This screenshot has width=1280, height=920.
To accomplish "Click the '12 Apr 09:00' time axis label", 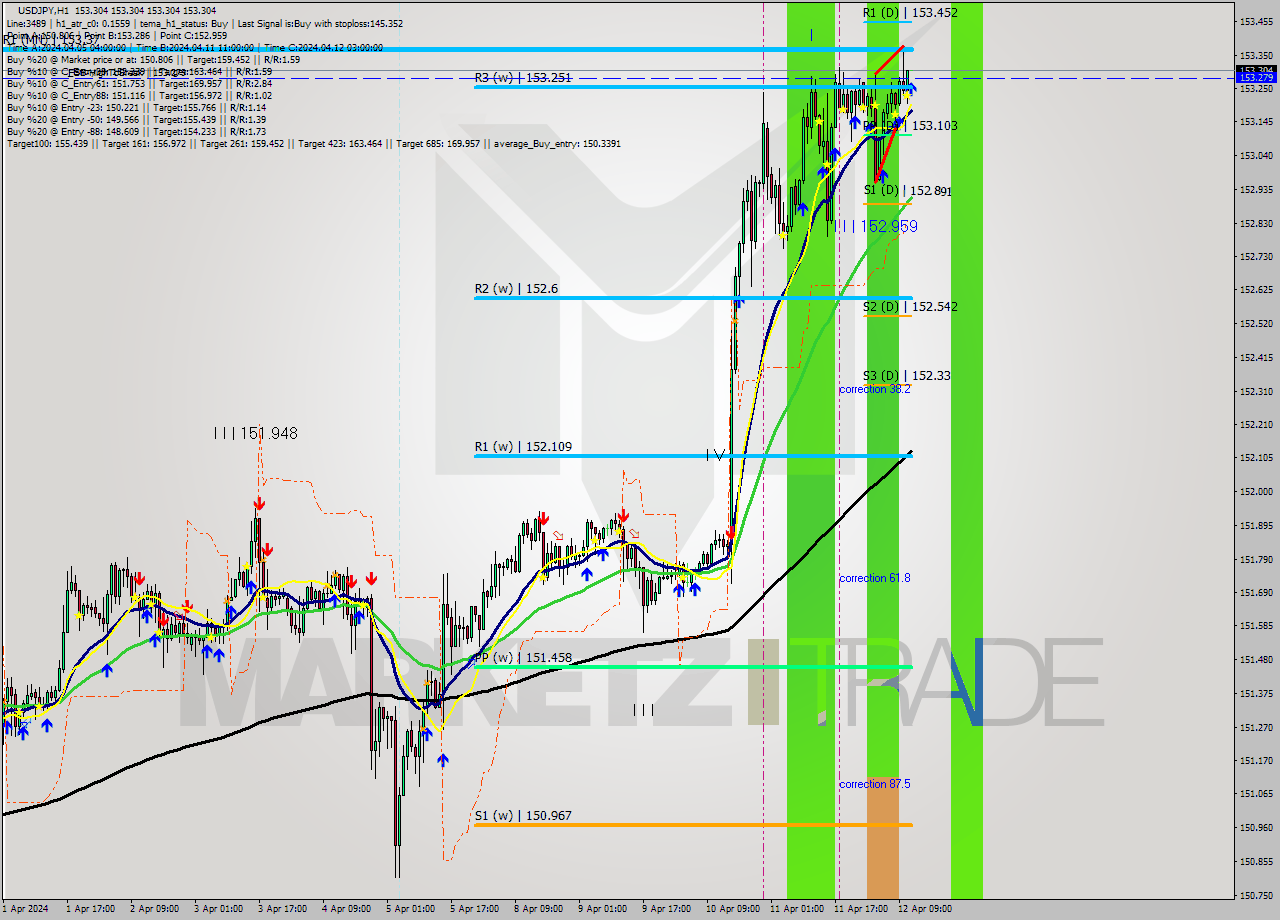I will tap(925, 909).
